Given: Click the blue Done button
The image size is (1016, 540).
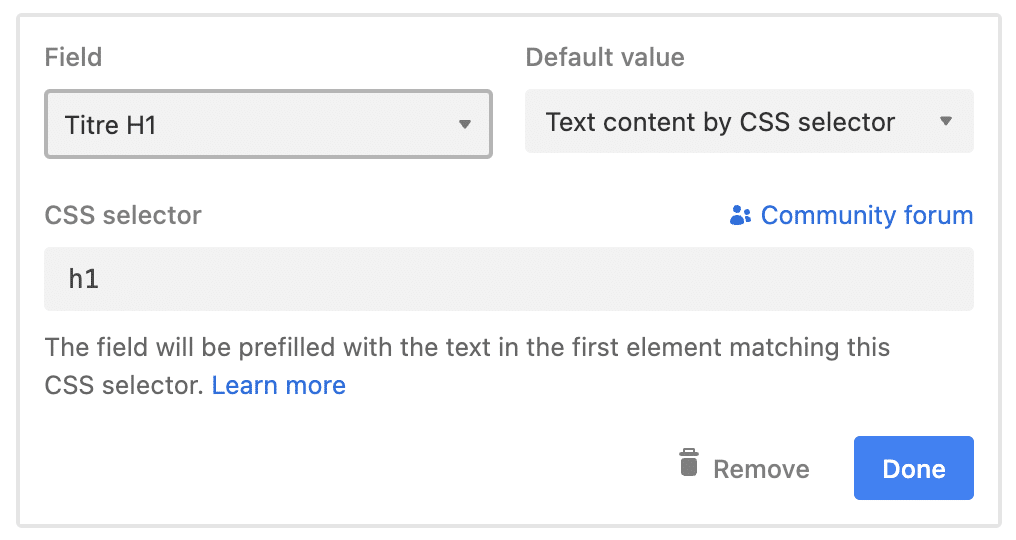Looking at the screenshot, I should 914,468.
